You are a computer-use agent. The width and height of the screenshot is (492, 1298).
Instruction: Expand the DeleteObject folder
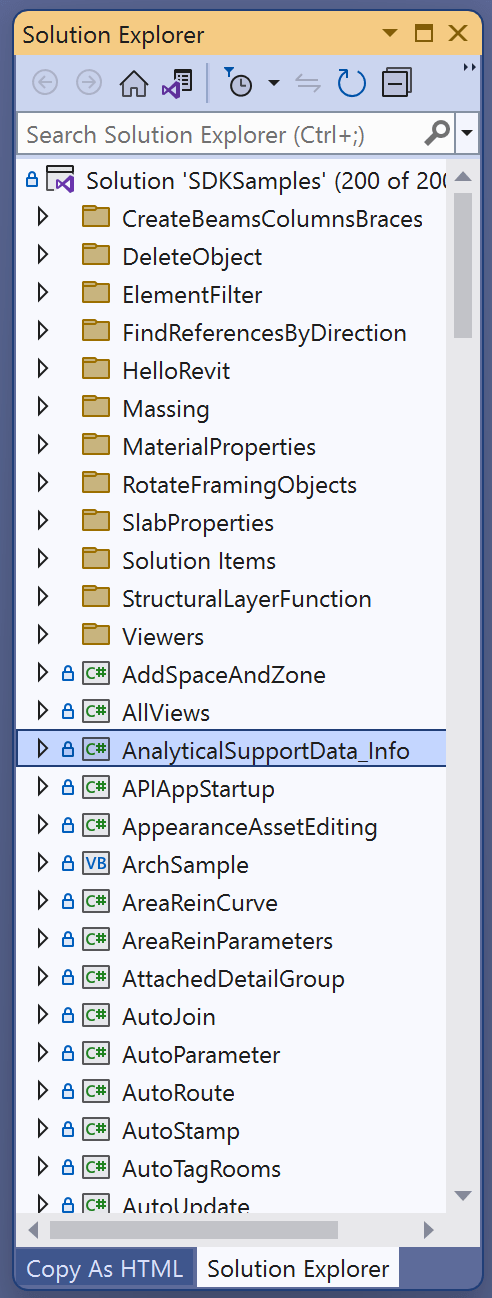pyautogui.click(x=42, y=257)
